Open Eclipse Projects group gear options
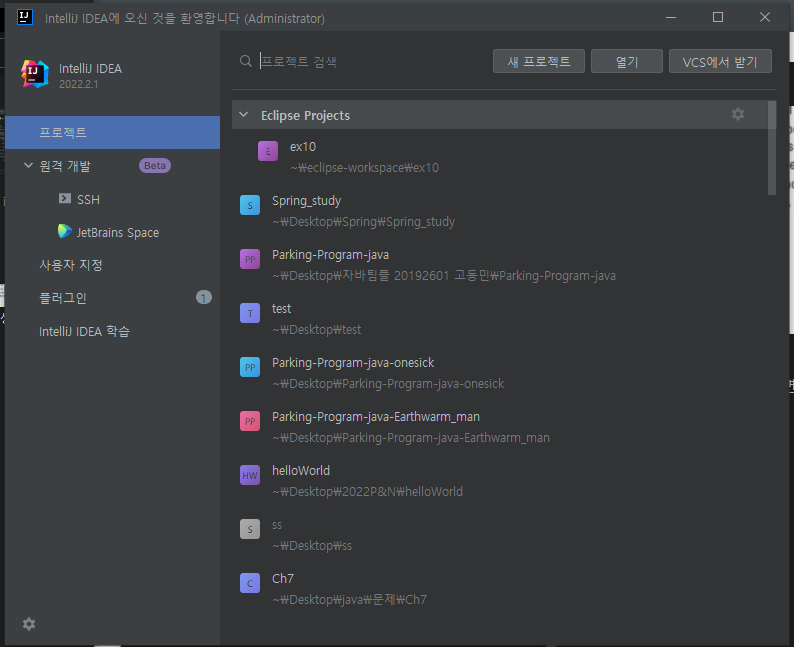The height and width of the screenshot is (647, 794). click(x=738, y=114)
